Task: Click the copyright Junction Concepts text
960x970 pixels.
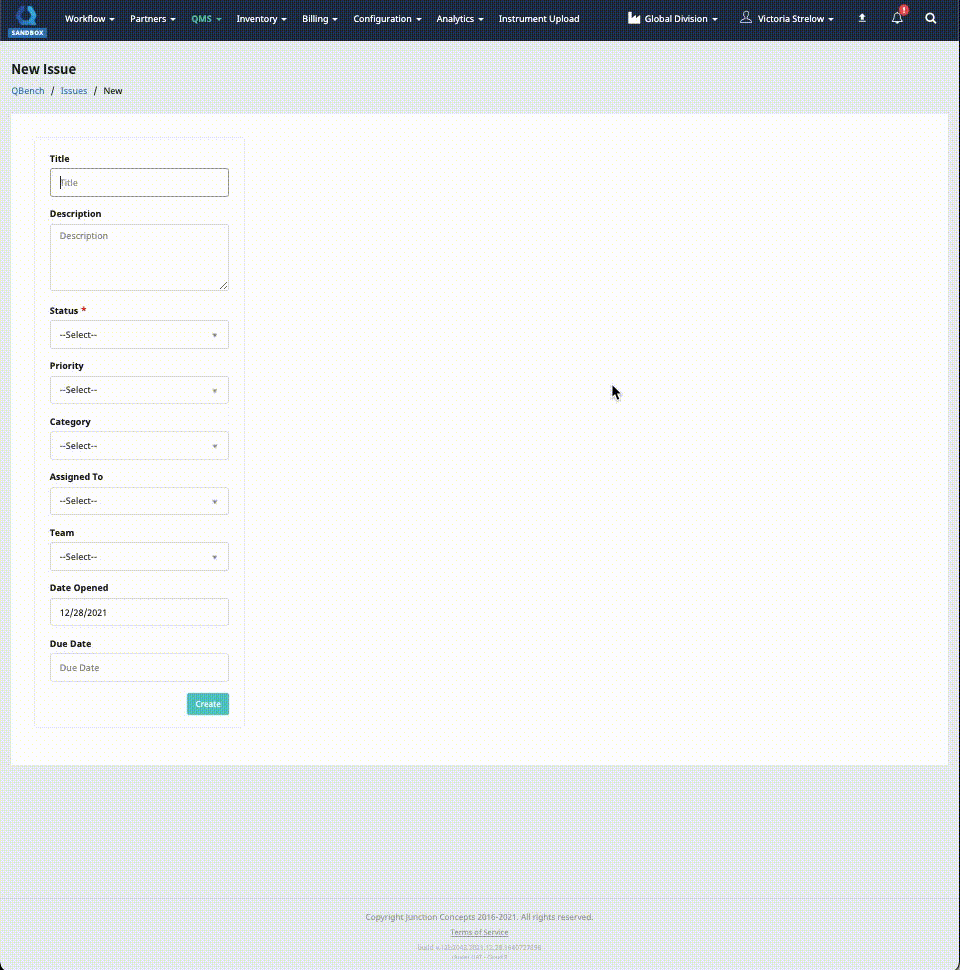Action: click(479, 917)
